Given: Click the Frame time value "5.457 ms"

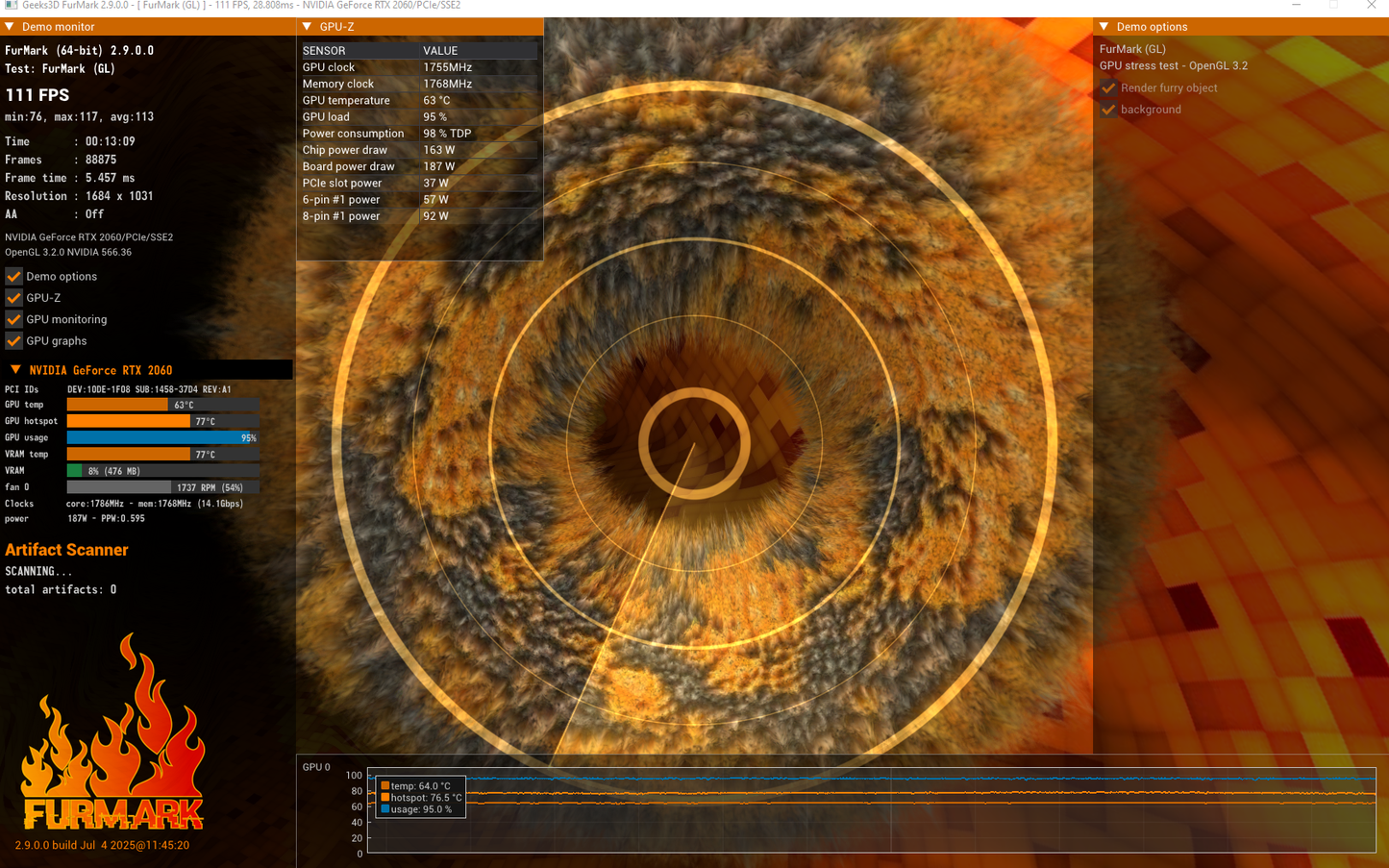Looking at the screenshot, I should pos(111,178).
